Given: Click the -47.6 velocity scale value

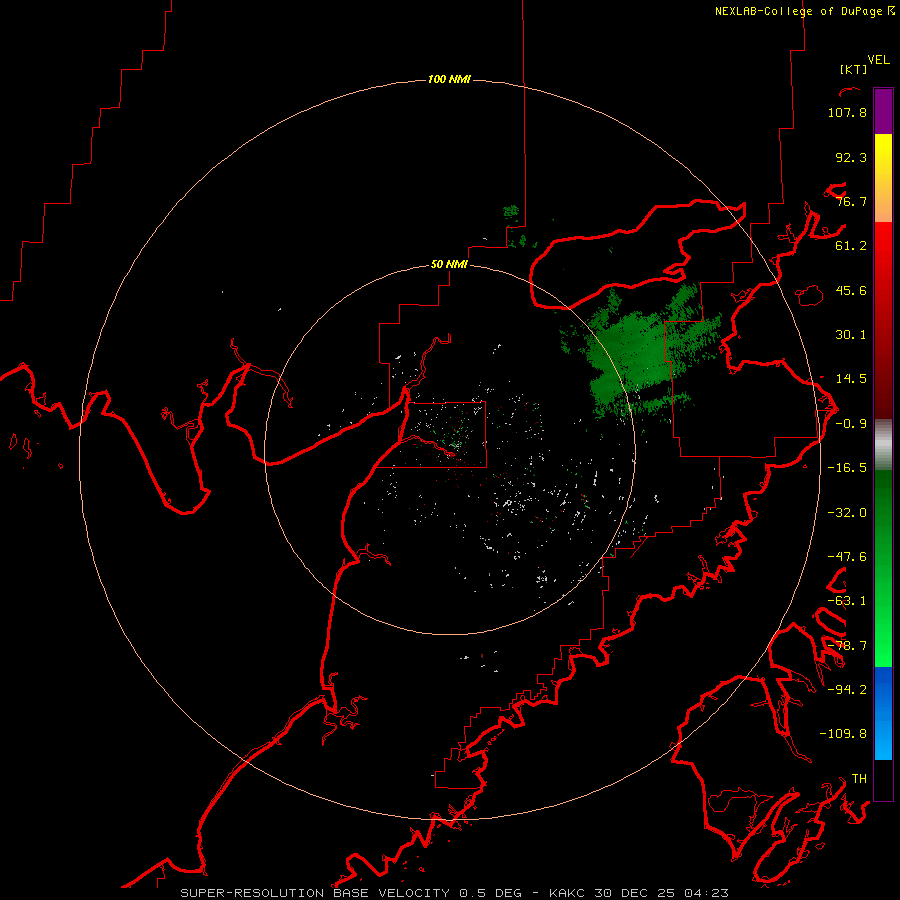Looking at the screenshot, I should point(847,557).
